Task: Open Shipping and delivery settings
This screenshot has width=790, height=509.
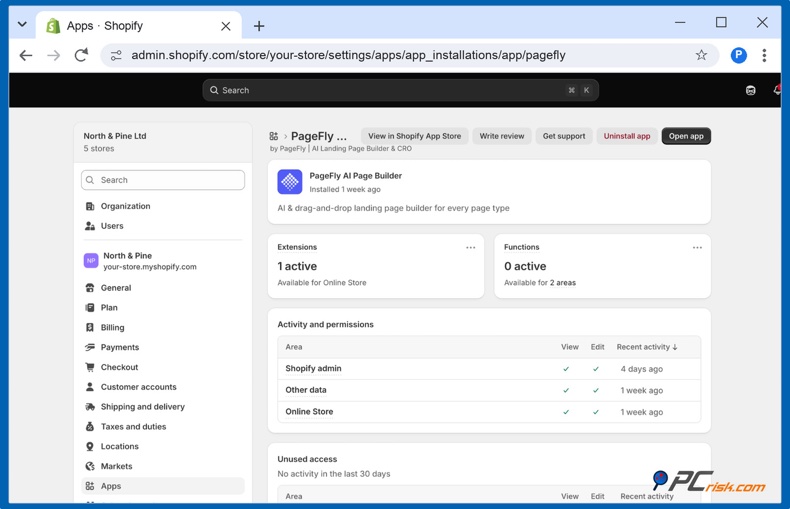Action: coord(163,407)
